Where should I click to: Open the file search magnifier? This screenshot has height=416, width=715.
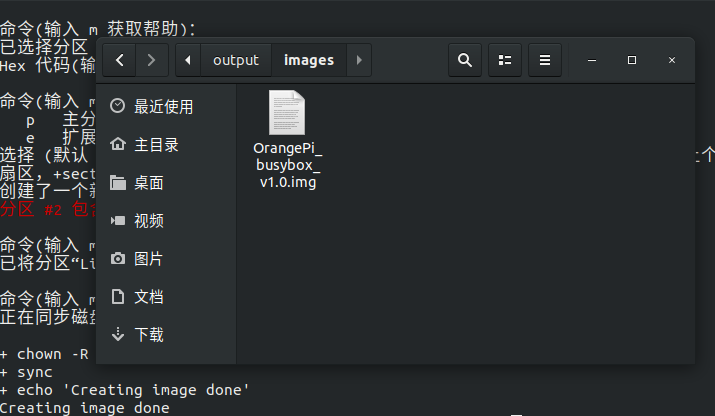465,60
